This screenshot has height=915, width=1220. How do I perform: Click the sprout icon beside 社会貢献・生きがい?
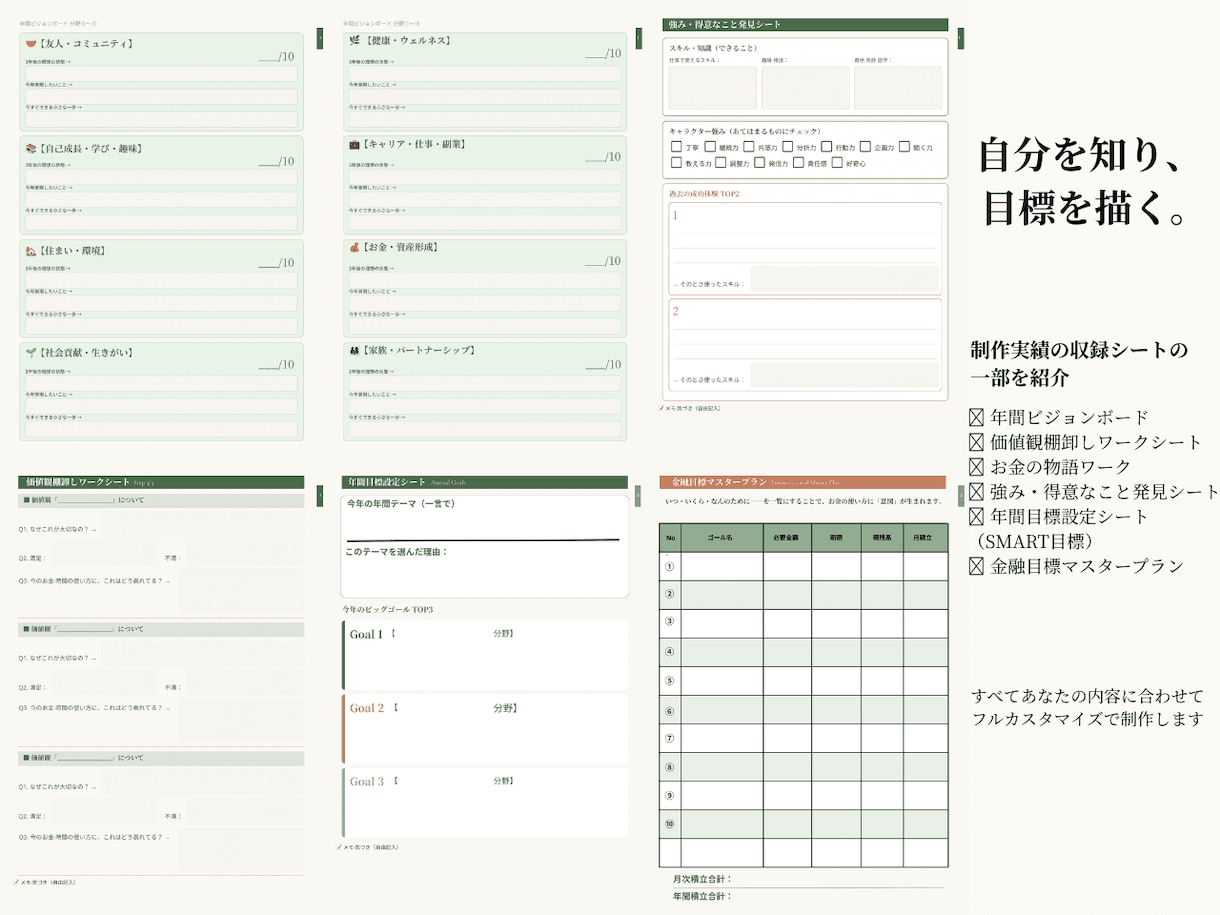(x=31, y=352)
